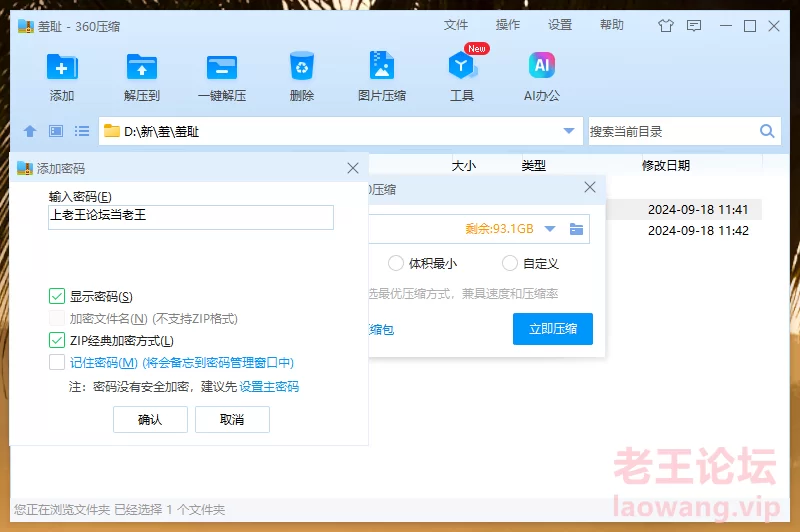Click the 解压到 (Extract to) toolbar icon
Image resolution: width=800 pixels, height=532 pixels.
142,67
